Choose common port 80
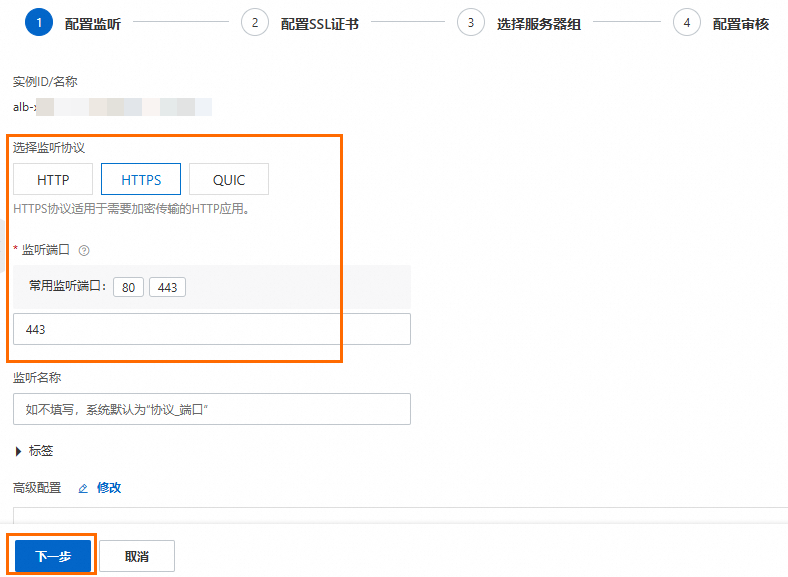Viewport: 788px width, 577px height. [129, 287]
